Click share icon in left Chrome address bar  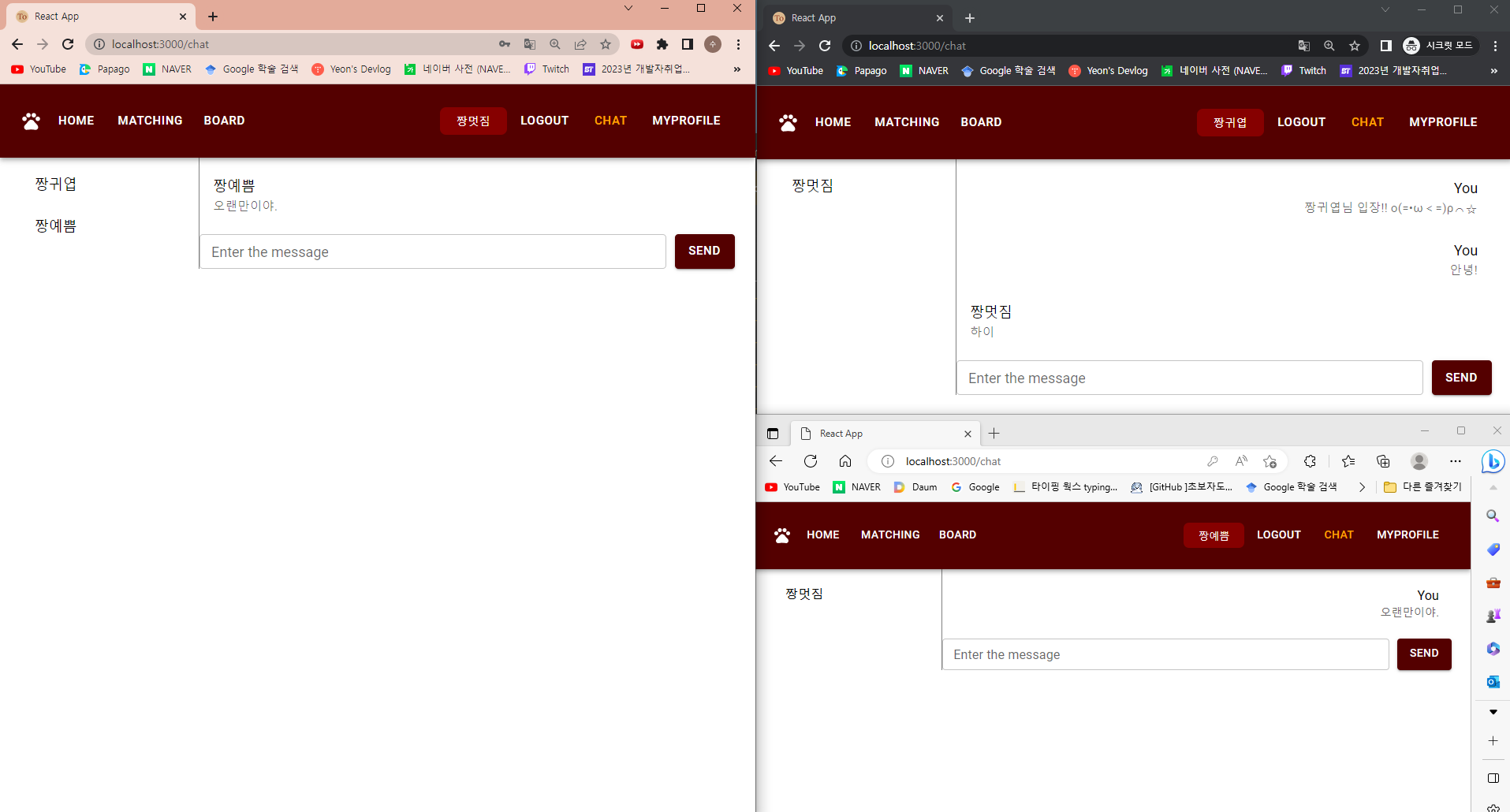coord(580,44)
